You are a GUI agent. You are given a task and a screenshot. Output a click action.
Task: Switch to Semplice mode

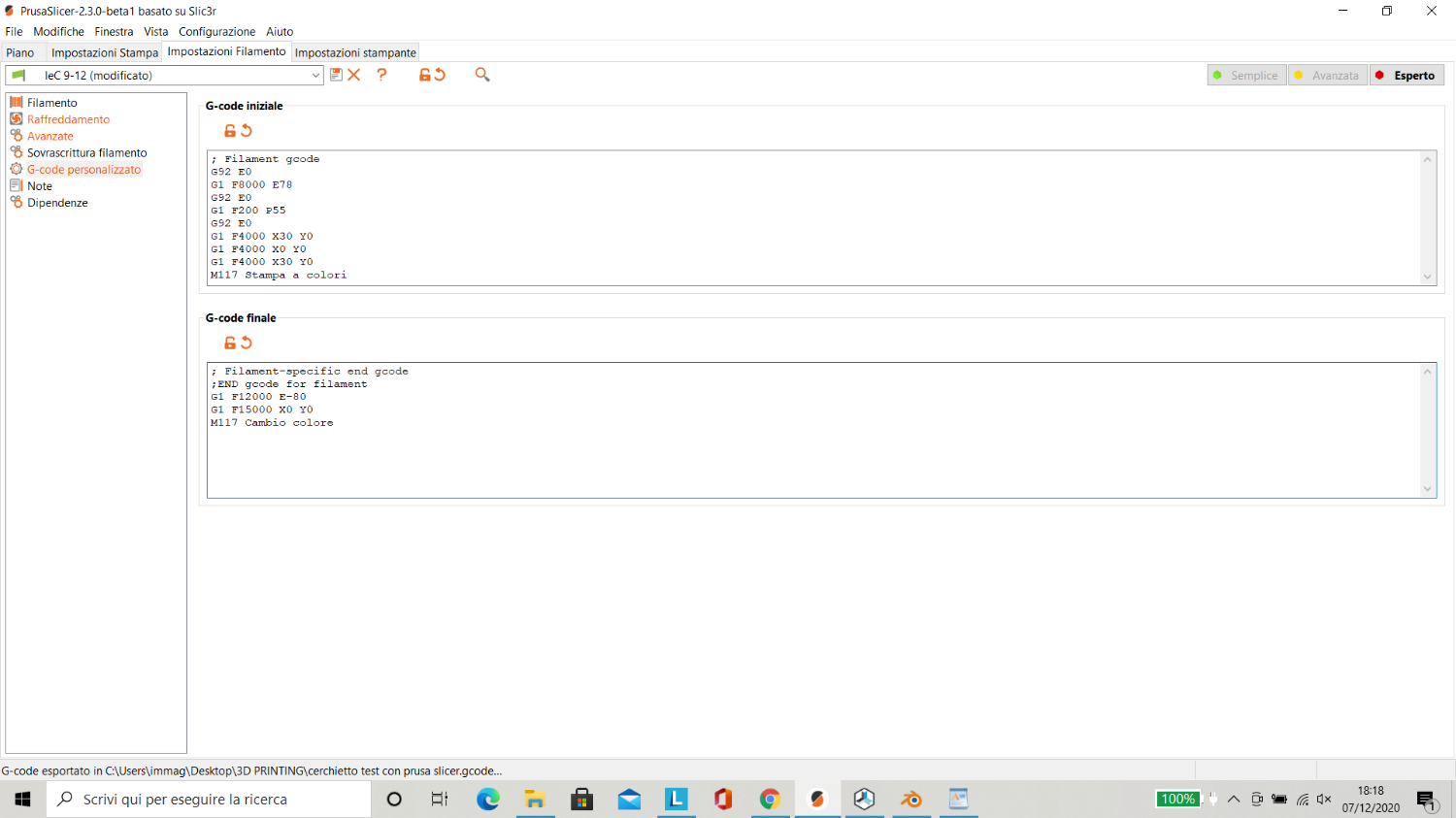click(1246, 75)
